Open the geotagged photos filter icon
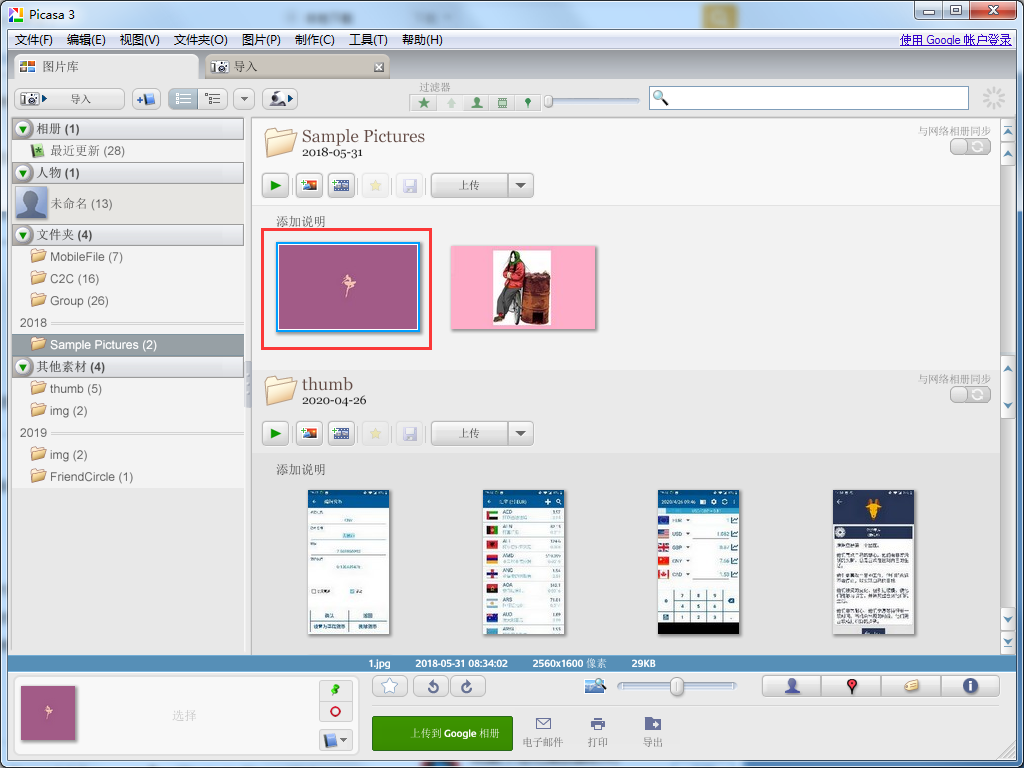The height and width of the screenshot is (768, 1024). tap(527, 102)
